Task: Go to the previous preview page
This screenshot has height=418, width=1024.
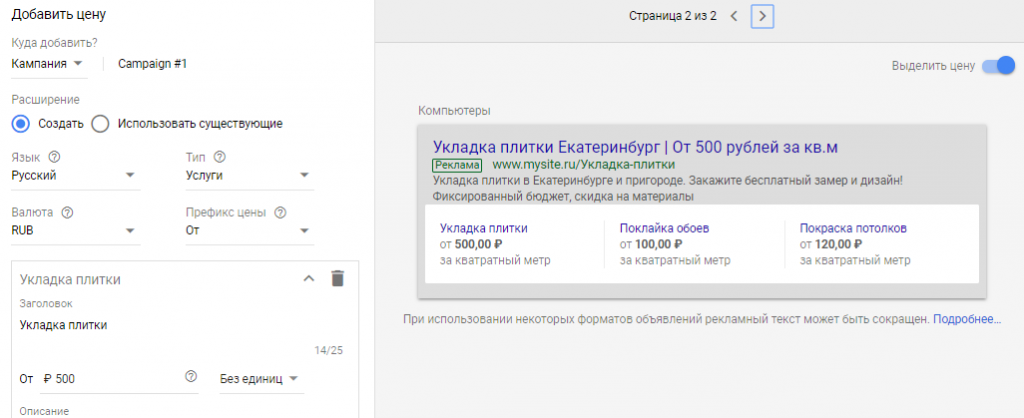Action: 733,16
